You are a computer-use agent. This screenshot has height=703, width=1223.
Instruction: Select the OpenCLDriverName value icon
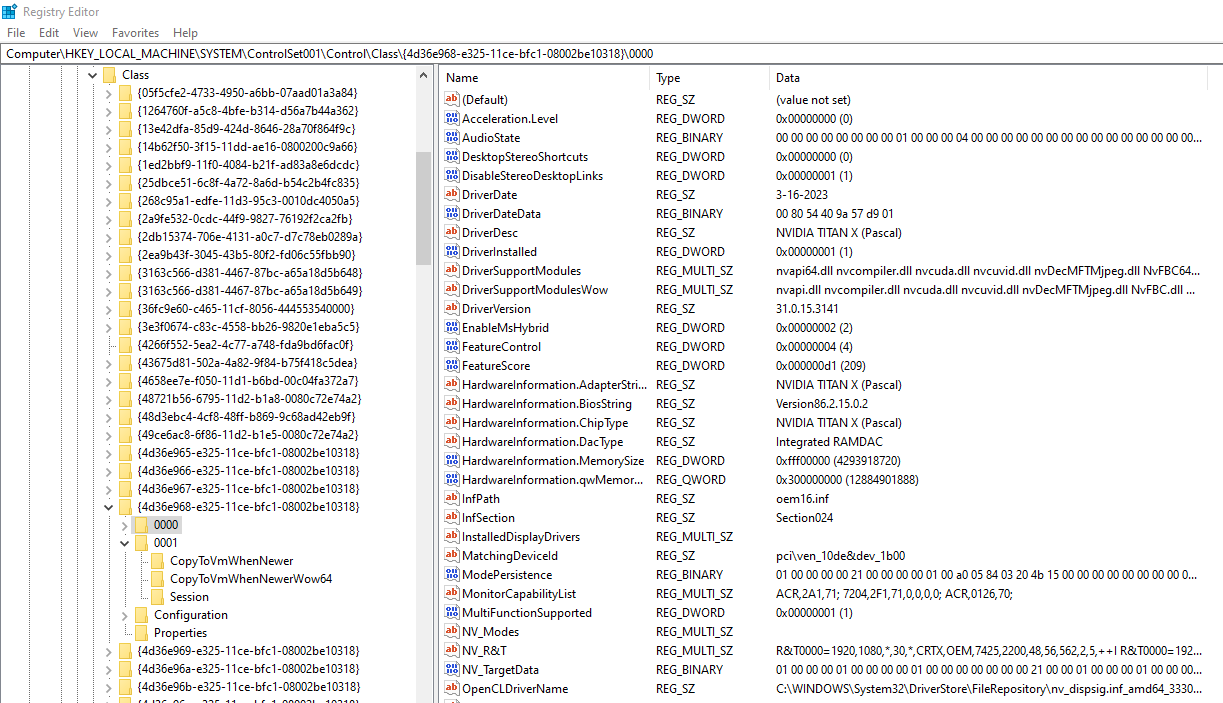click(x=451, y=688)
